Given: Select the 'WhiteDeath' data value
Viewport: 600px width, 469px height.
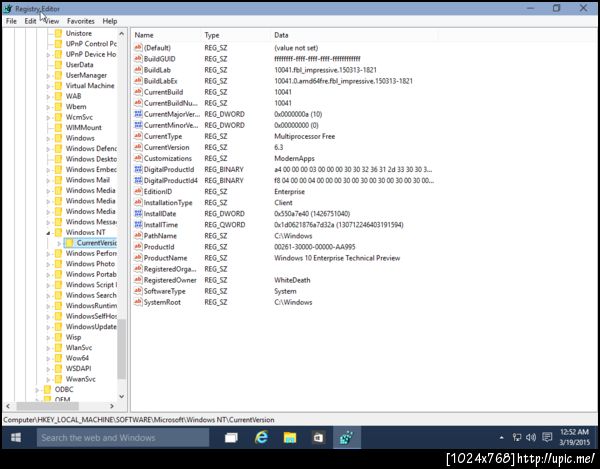Looking at the screenshot, I should point(292,280).
